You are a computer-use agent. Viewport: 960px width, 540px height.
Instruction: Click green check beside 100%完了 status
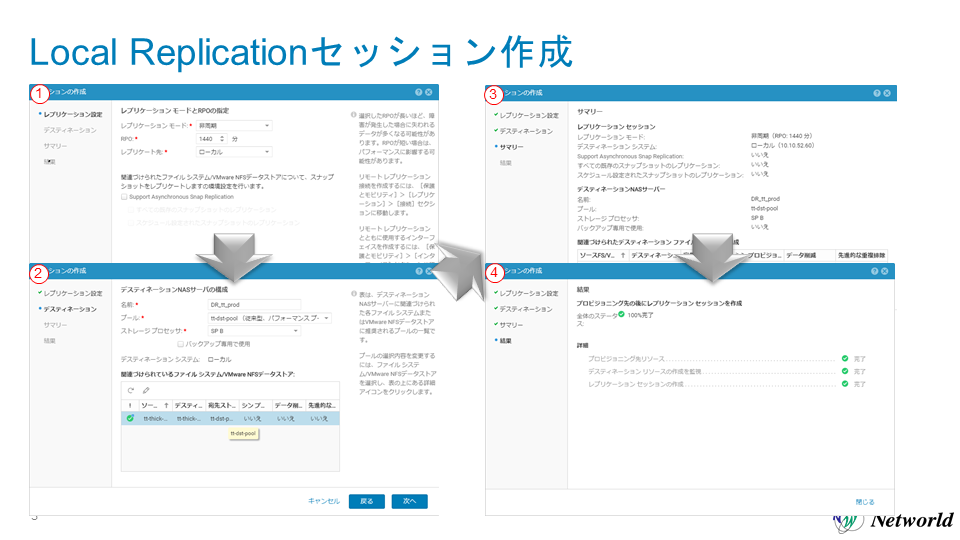click(x=621, y=314)
